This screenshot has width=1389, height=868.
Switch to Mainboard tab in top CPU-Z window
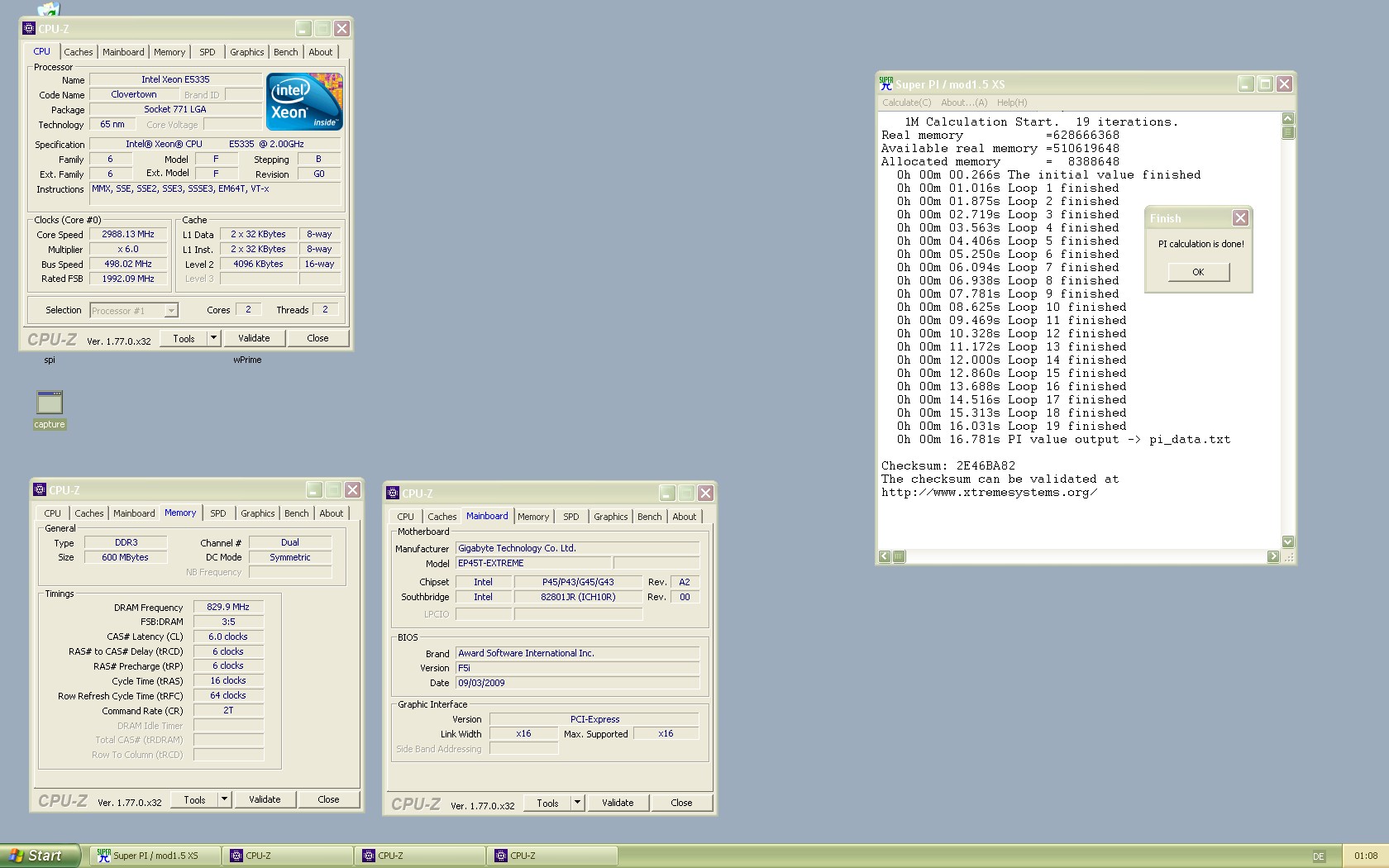123,52
